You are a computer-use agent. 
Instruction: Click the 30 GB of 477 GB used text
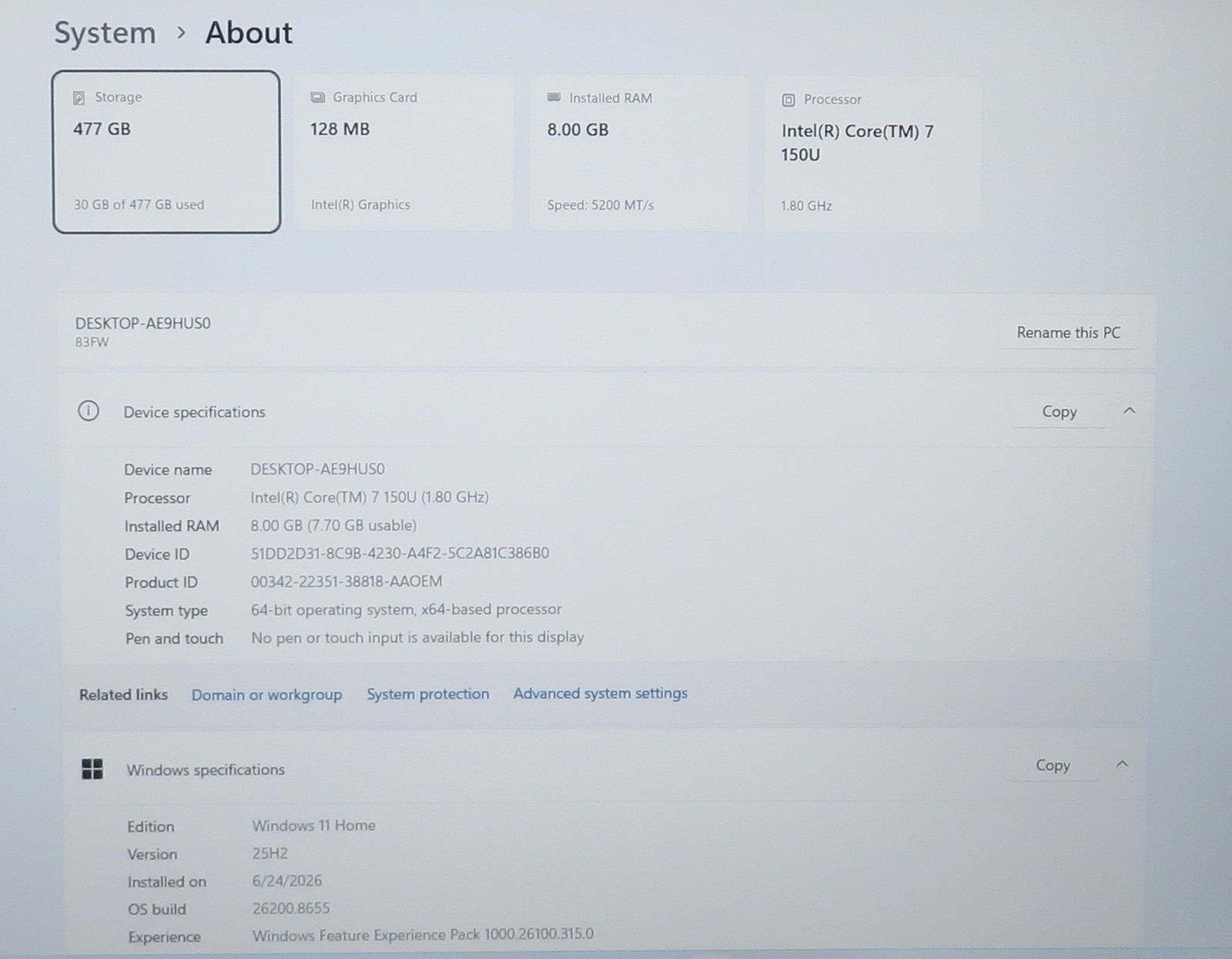[x=139, y=205]
